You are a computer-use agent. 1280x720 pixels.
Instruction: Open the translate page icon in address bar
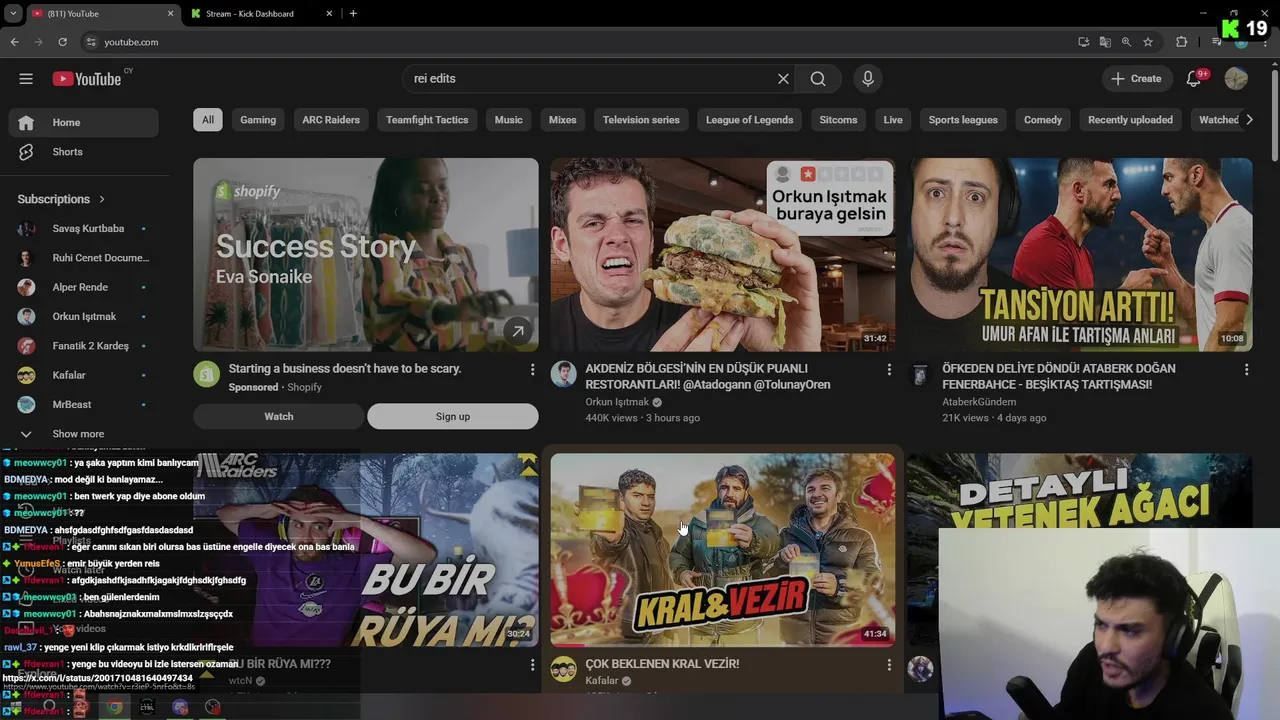(x=1105, y=42)
